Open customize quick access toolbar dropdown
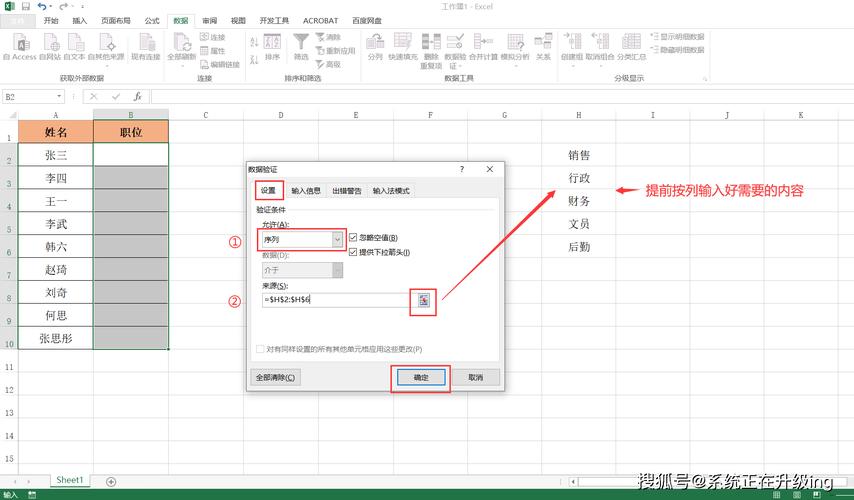This screenshot has height=500, width=854. coord(82,7)
